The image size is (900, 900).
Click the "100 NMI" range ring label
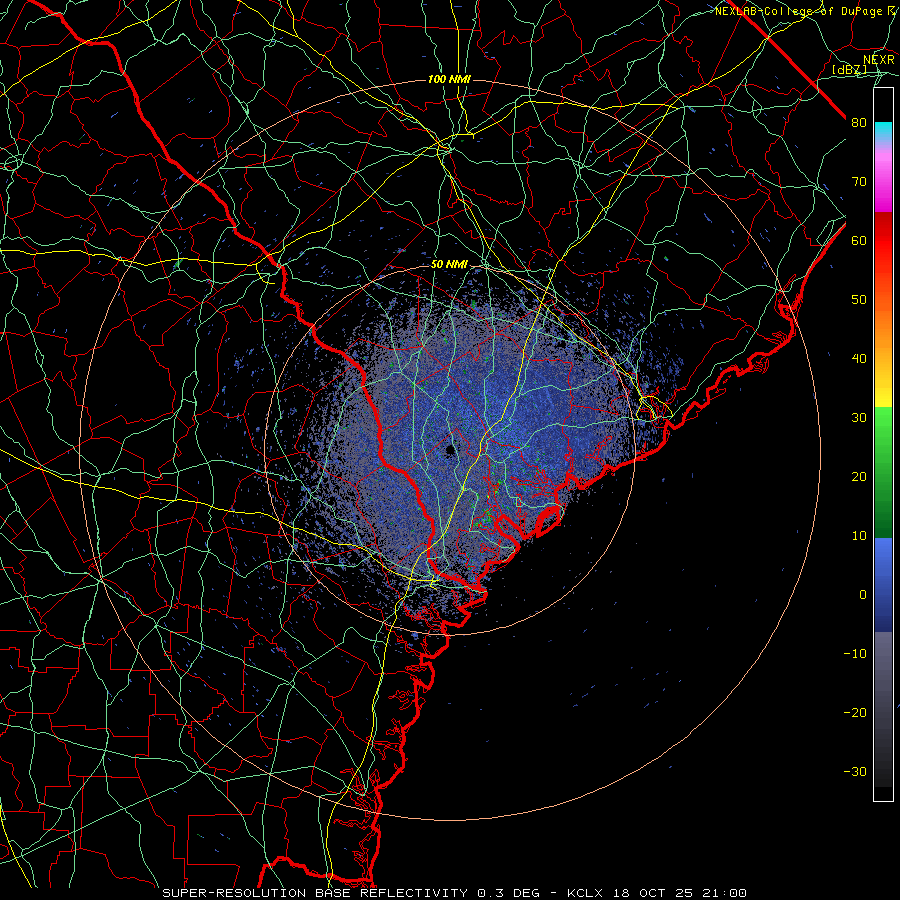(x=449, y=79)
